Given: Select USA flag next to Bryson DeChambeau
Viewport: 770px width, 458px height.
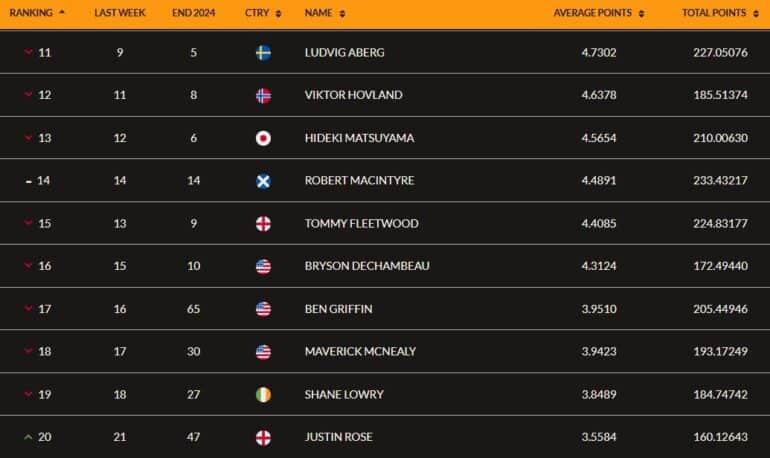Looking at the screenshot, I should (263, 267).
